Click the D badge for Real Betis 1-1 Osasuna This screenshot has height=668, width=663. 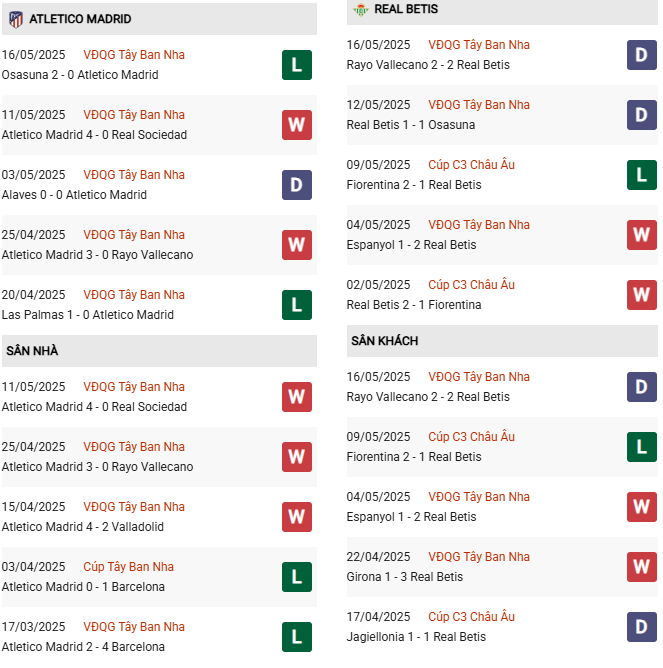(x=642, y=115)
